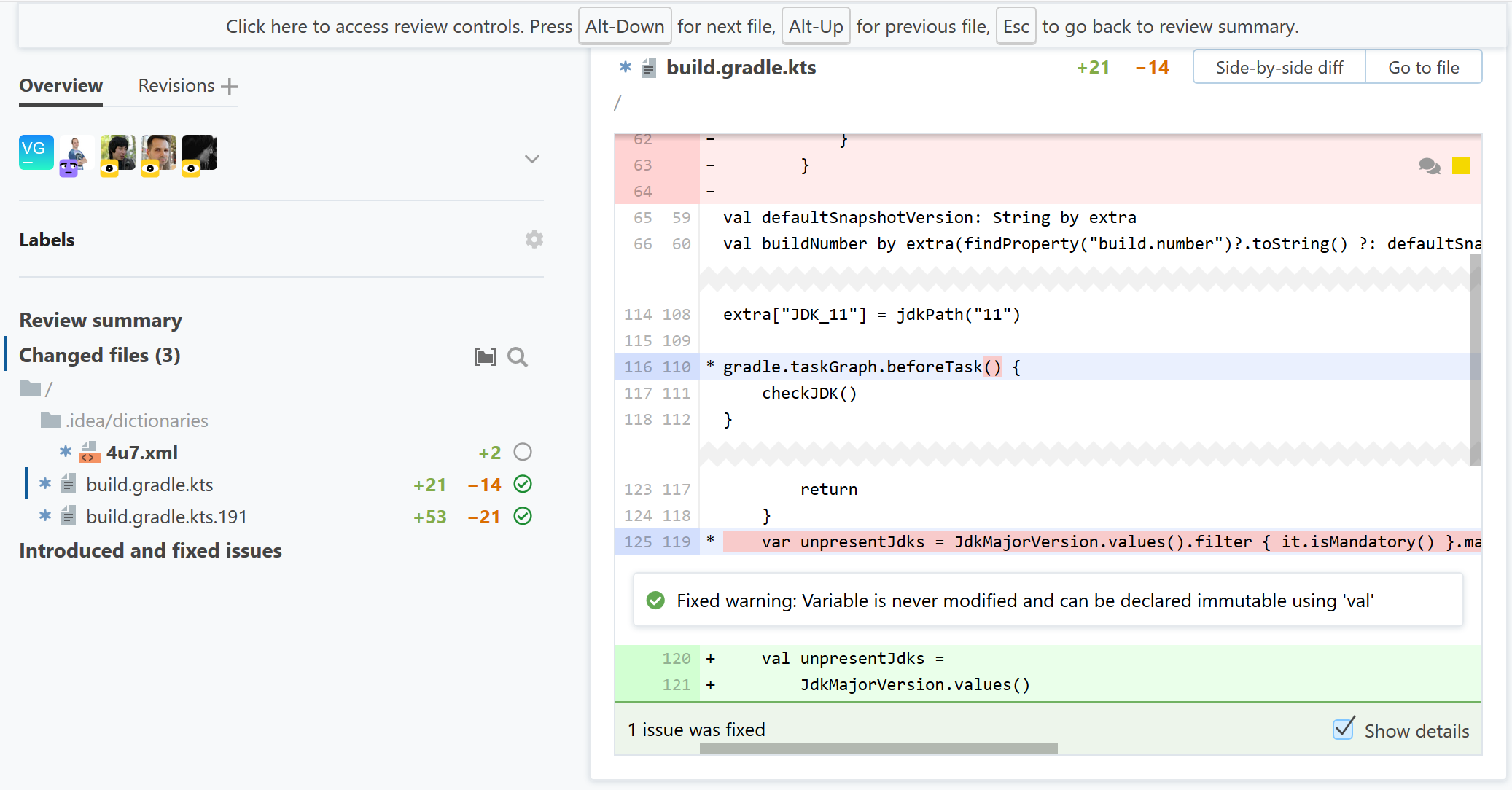Expand the reviewers list chevron

tap(532, 159)
